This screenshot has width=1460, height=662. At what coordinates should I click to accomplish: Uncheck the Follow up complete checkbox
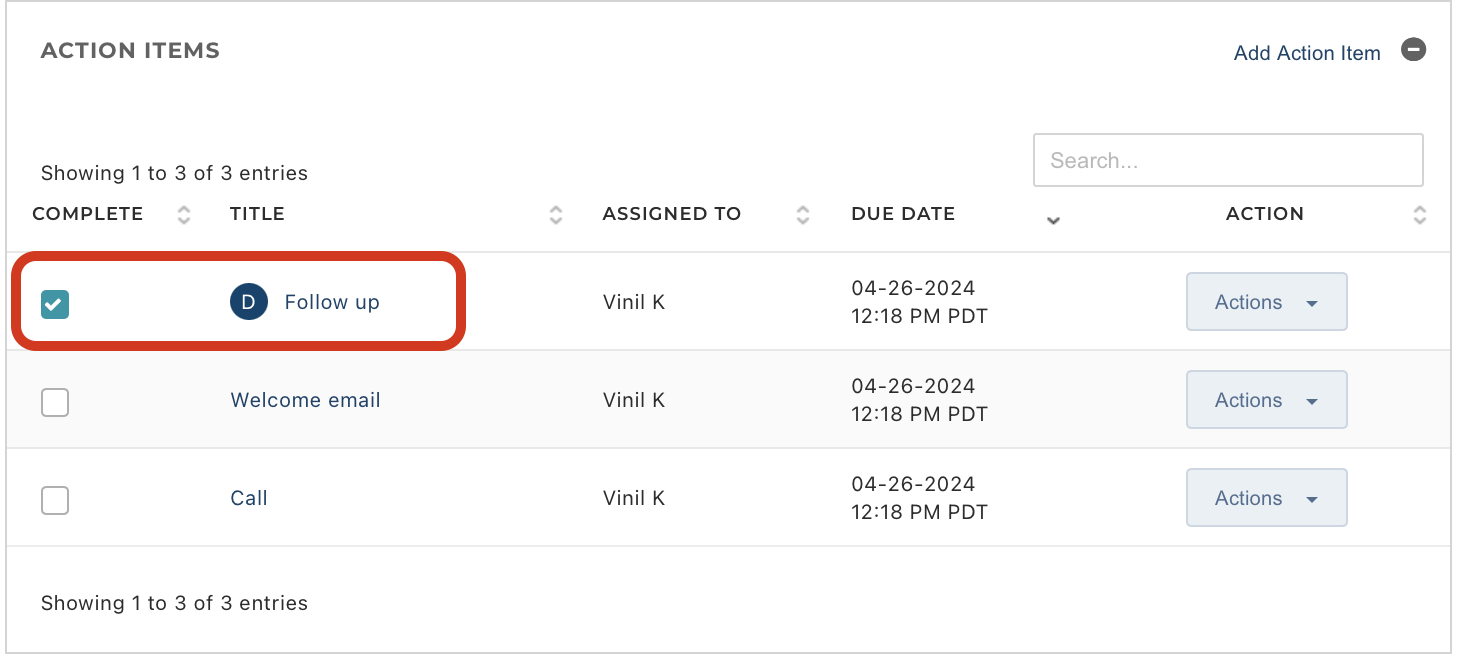click(x=55, y=304)
